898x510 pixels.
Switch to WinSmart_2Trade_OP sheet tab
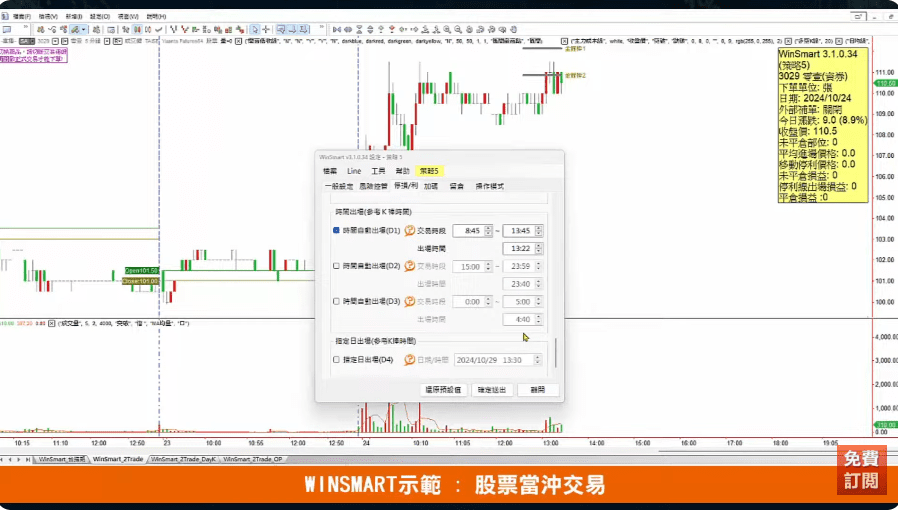click(x=253, y=459)
